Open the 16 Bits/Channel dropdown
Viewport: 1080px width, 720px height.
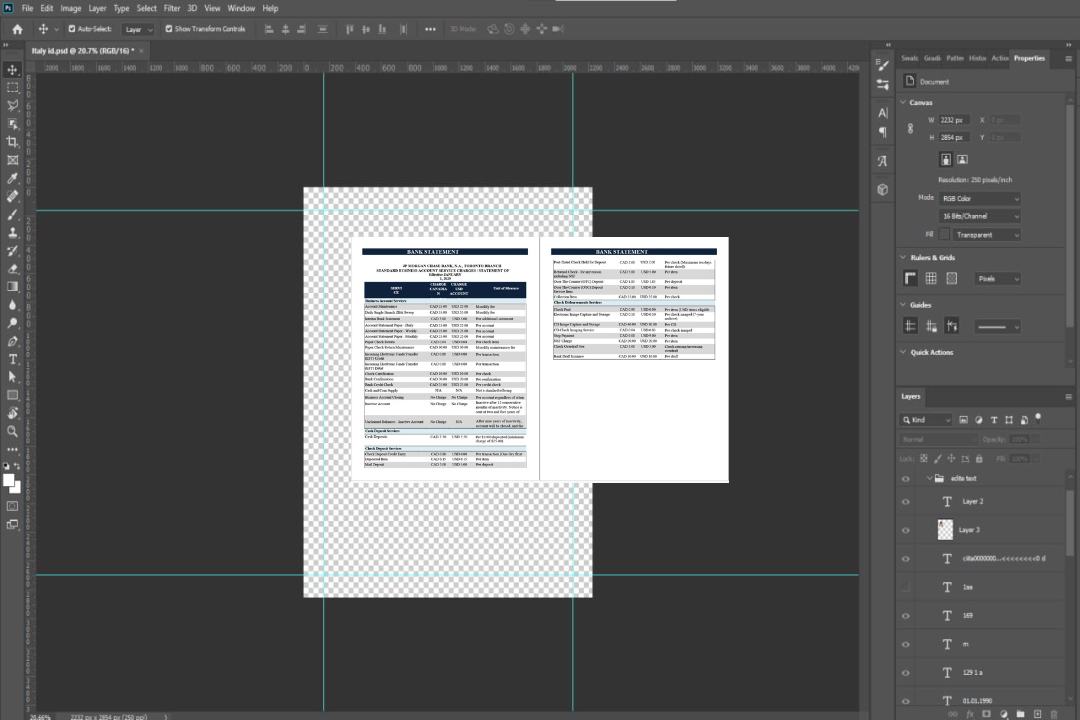pos(979,216)
